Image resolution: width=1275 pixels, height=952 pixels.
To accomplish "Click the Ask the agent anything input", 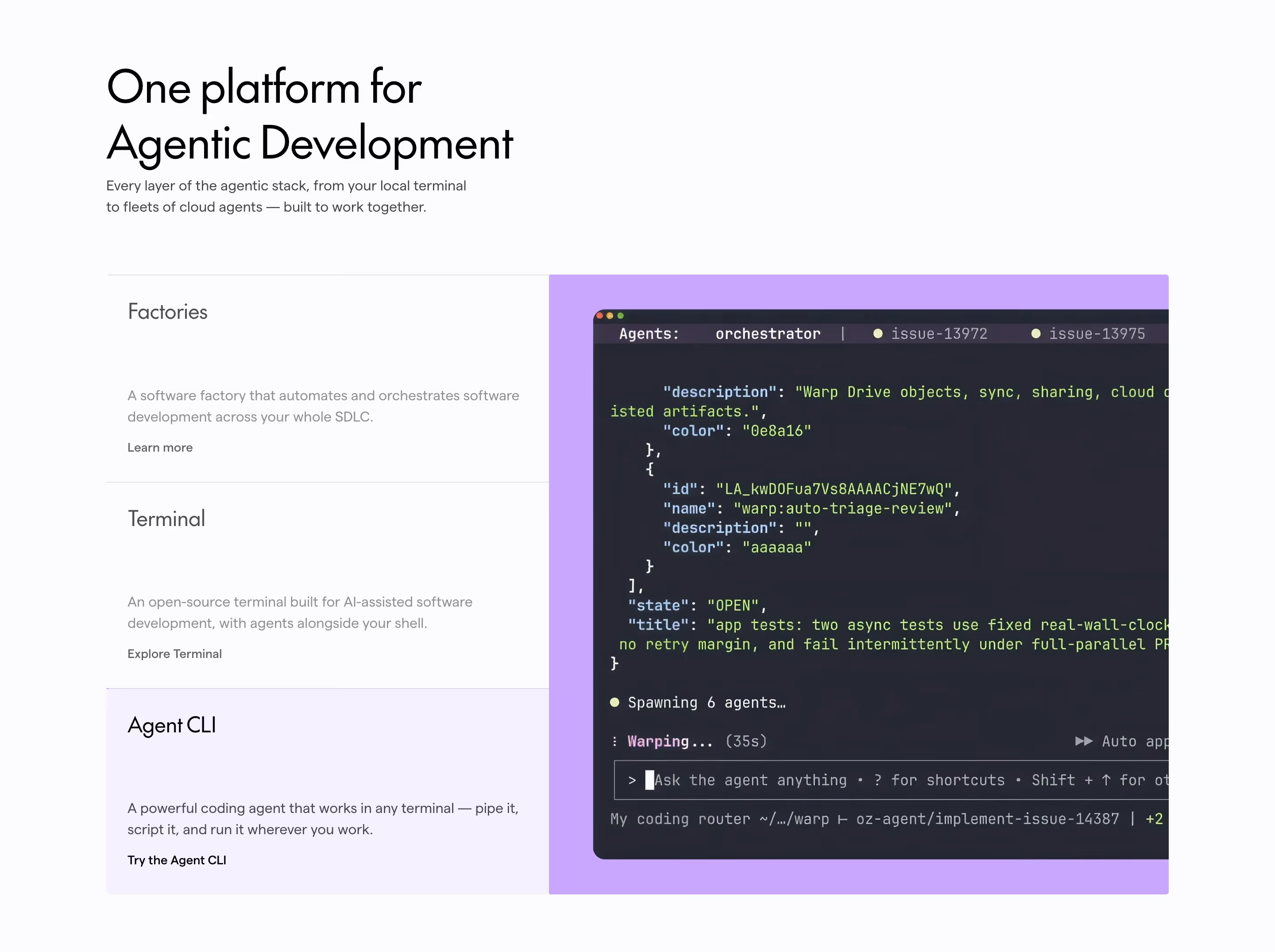I will (x=891, y=780).
